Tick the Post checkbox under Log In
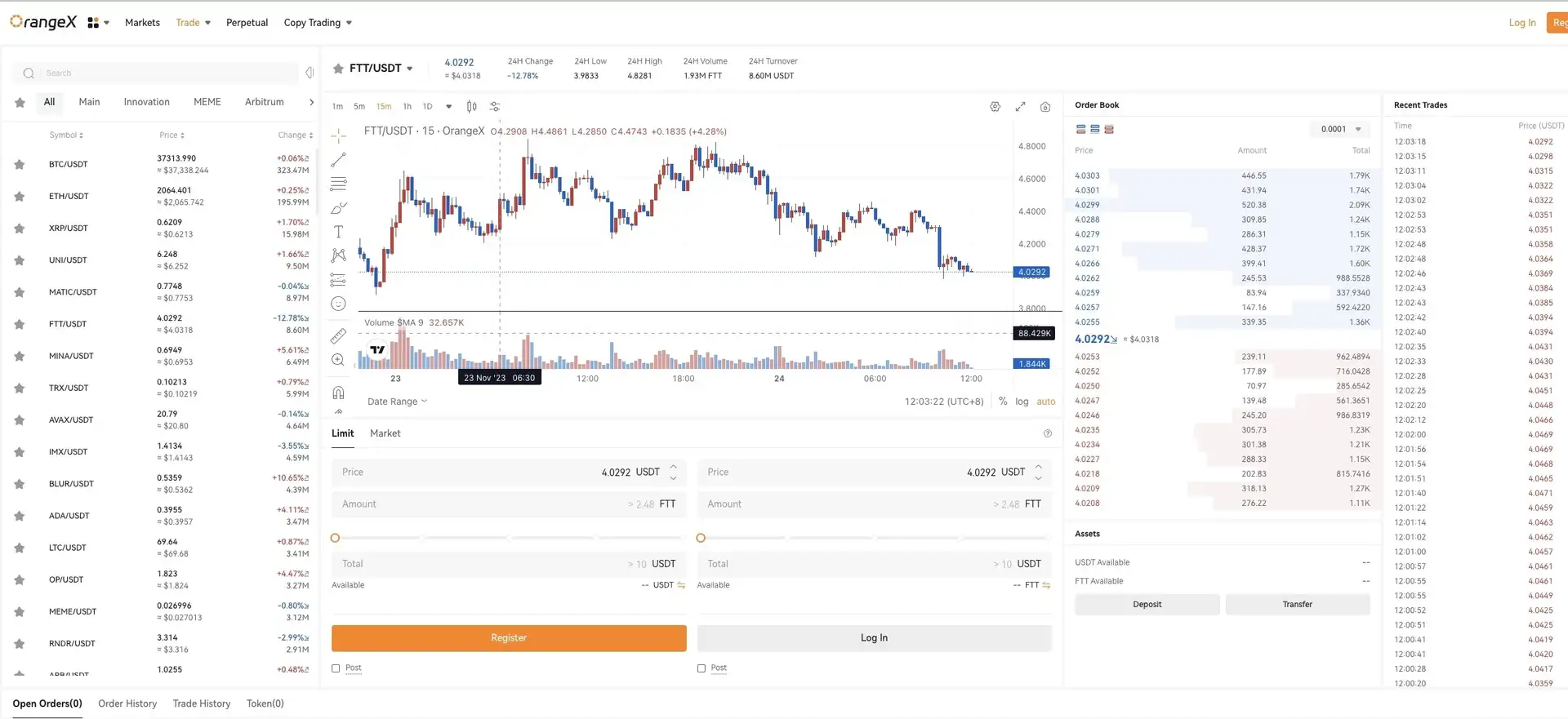The width and height of the screenshot is (1568, 719). pos(702,668)
